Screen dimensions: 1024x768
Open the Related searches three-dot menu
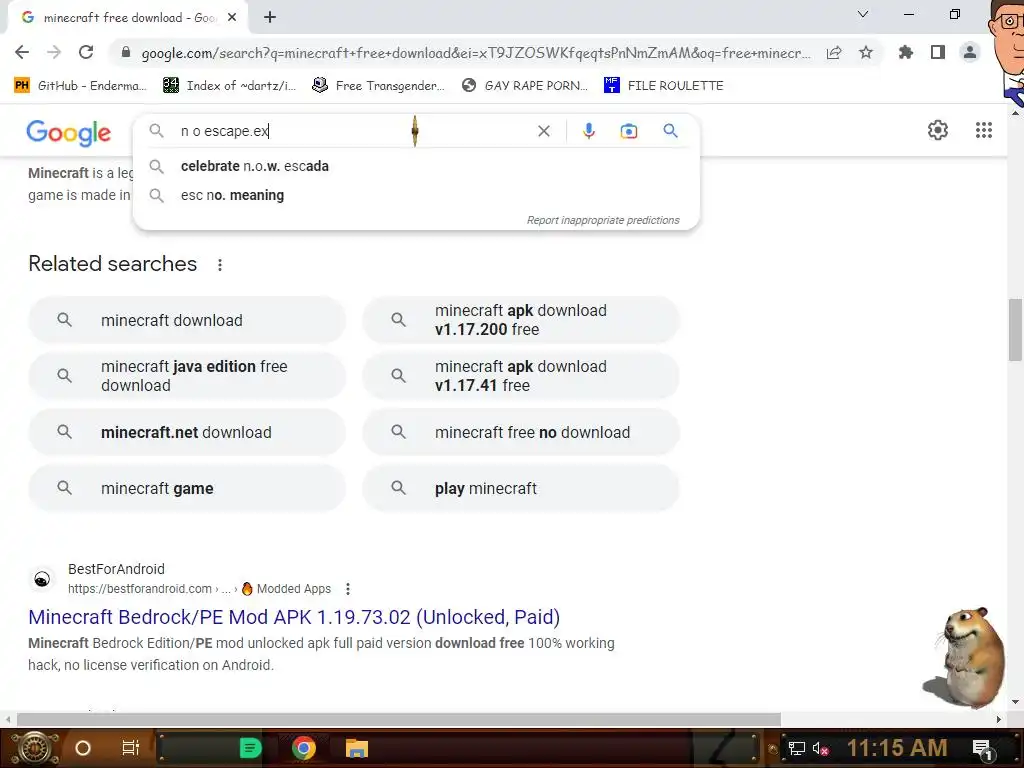pyautogui.click(x=220, y=264)
